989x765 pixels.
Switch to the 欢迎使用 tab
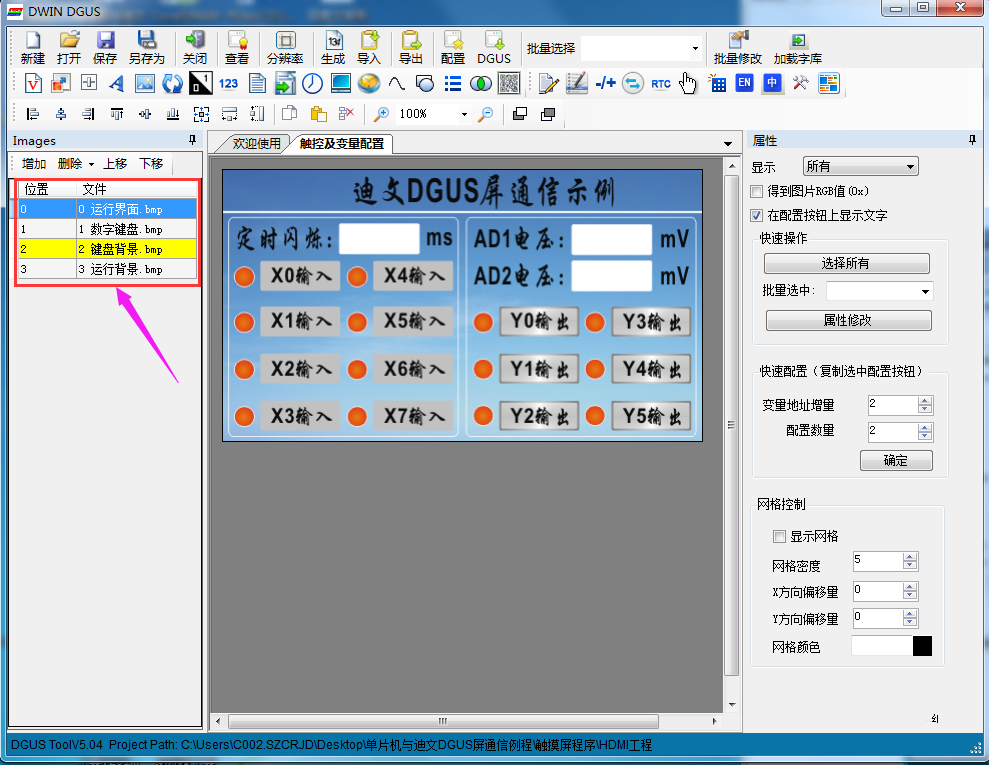coord(256,144)
